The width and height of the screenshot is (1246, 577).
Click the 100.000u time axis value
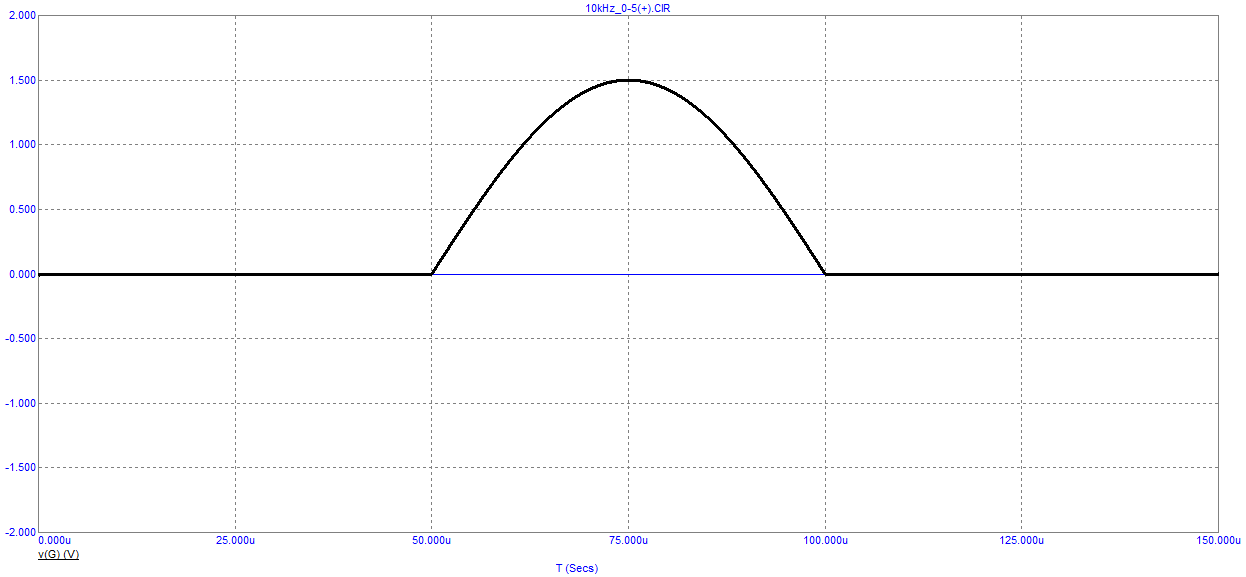click(825, 541)
